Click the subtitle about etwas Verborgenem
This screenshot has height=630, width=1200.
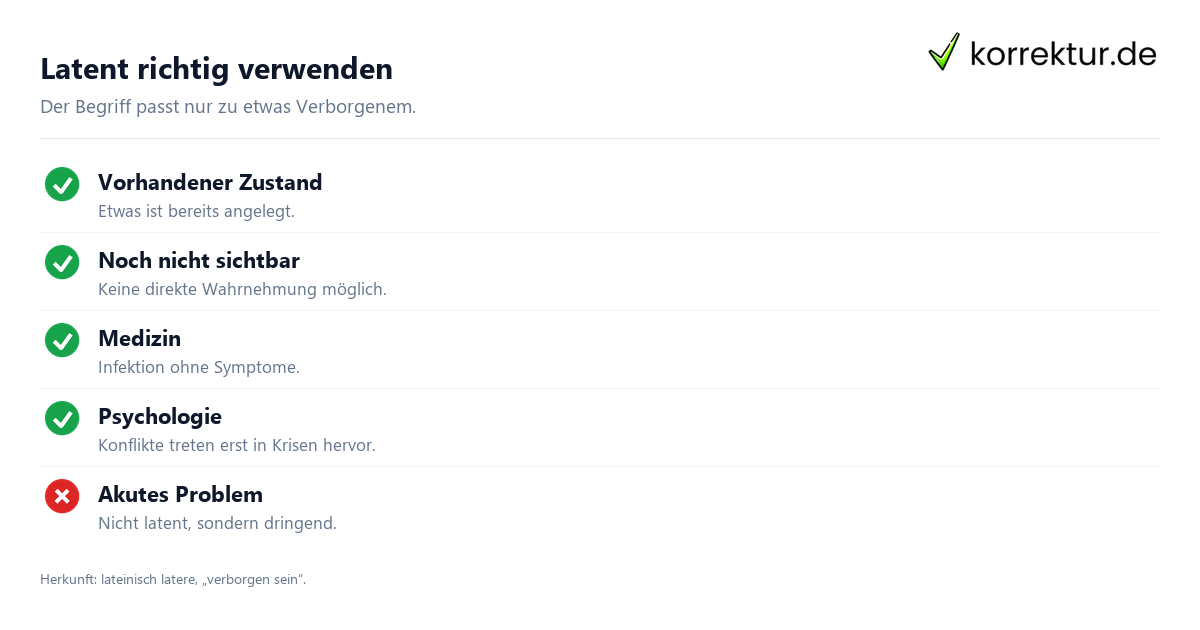tap(228, 107)
